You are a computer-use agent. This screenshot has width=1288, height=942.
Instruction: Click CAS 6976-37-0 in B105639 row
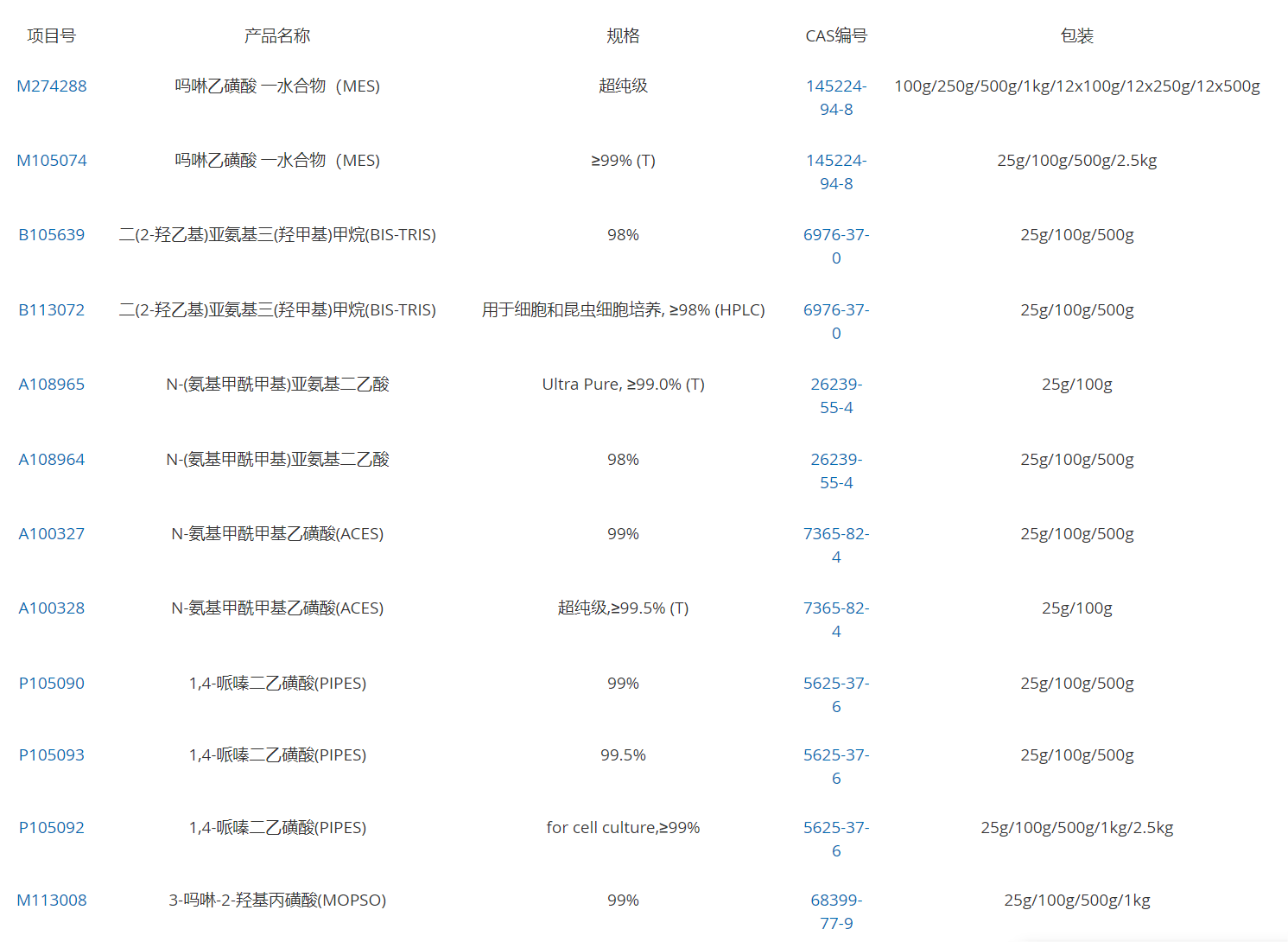coord(836,246)
